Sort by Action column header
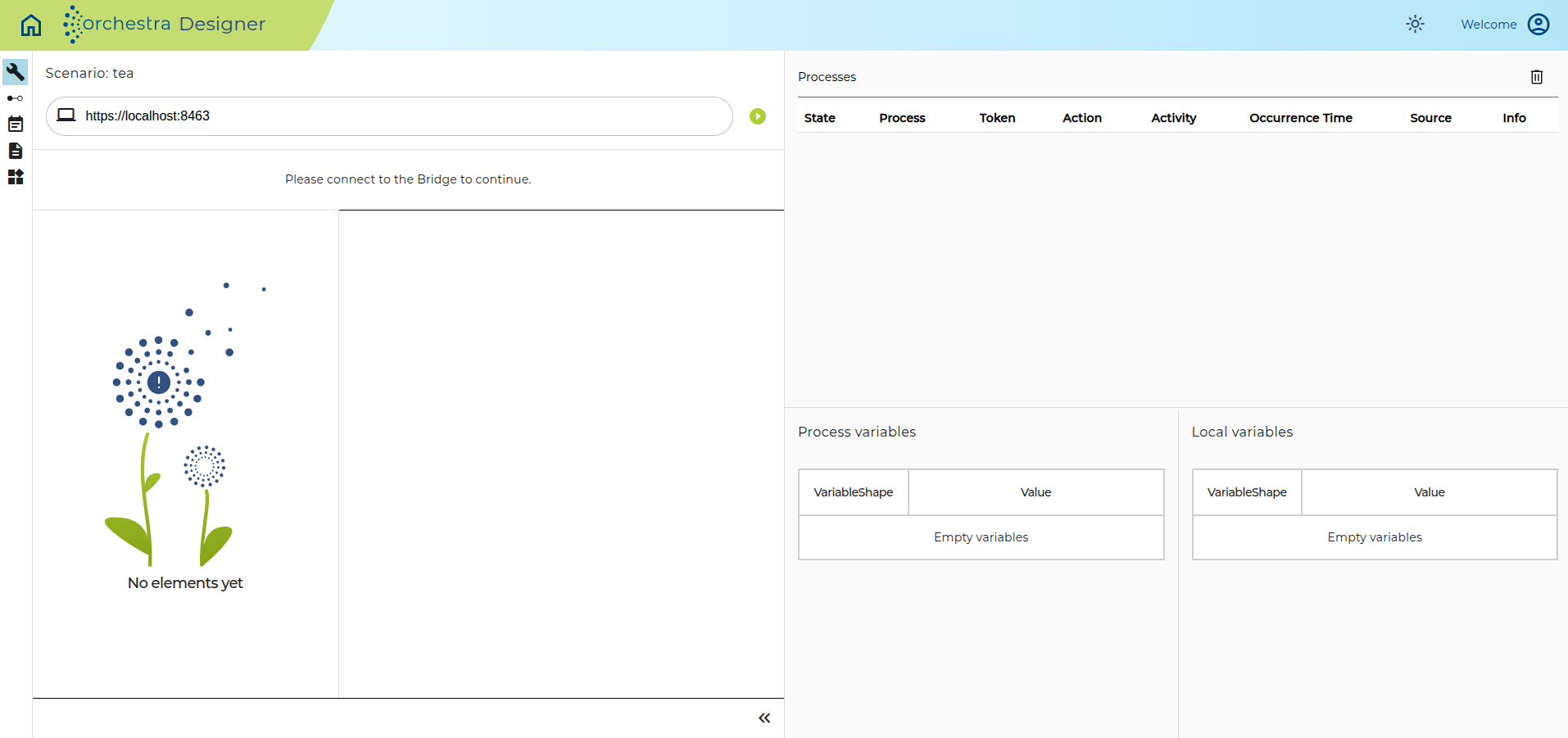 click(x=1082, y=118)
